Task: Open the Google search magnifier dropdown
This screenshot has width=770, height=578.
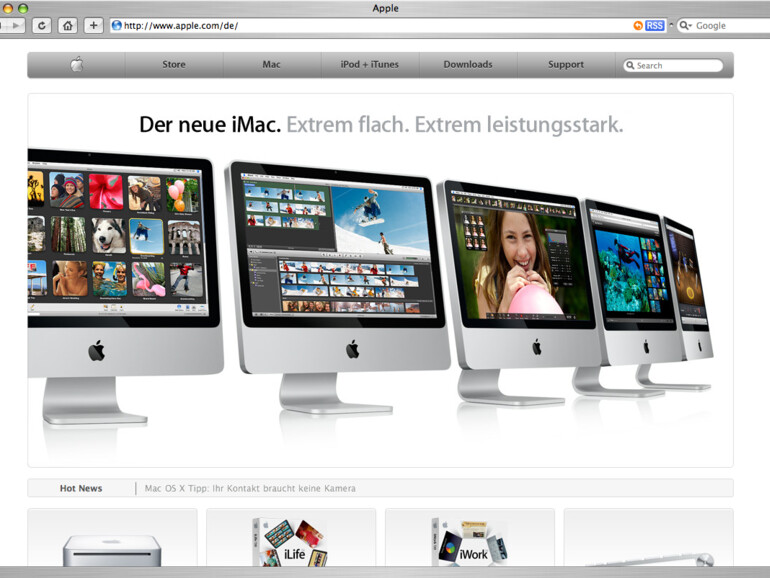Action: pos(686,26)
